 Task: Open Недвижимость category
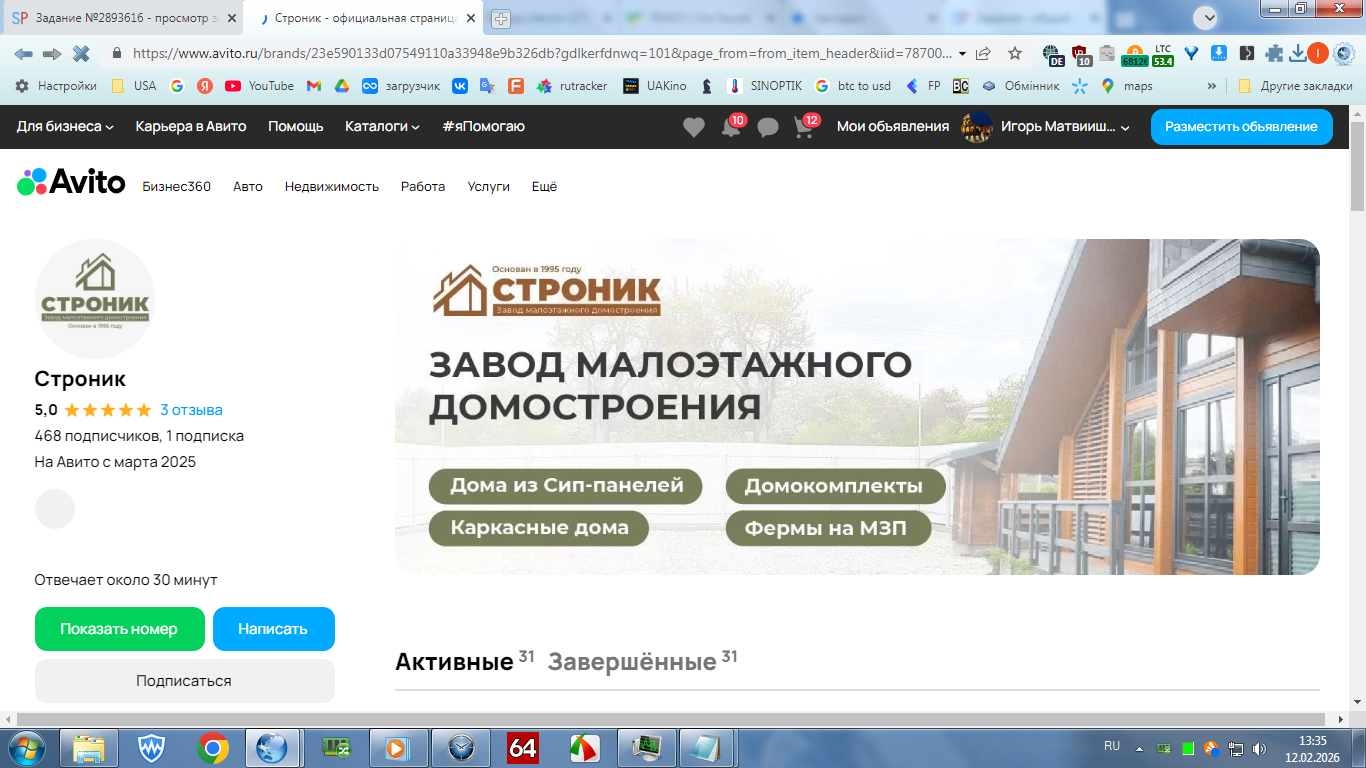click(x=332, y=186)
